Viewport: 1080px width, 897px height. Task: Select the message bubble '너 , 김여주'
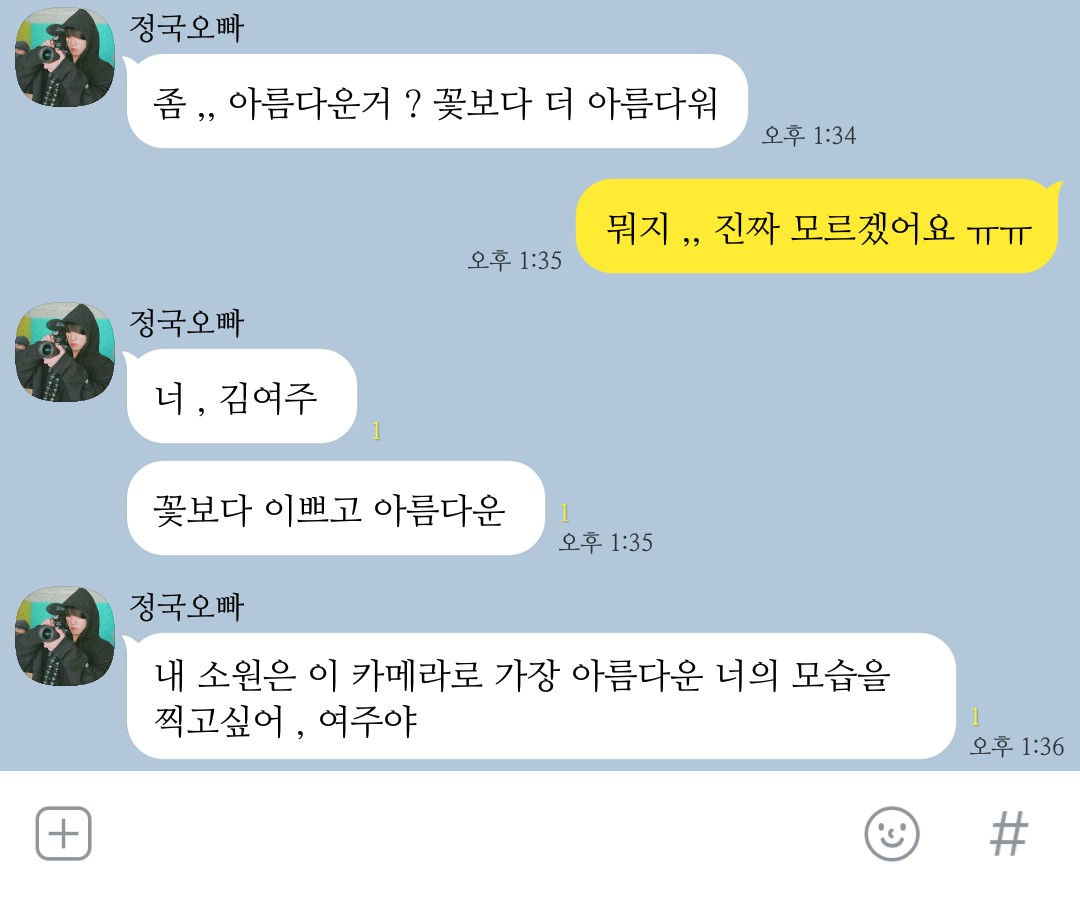pyautogui.click(x=241, y=396)
